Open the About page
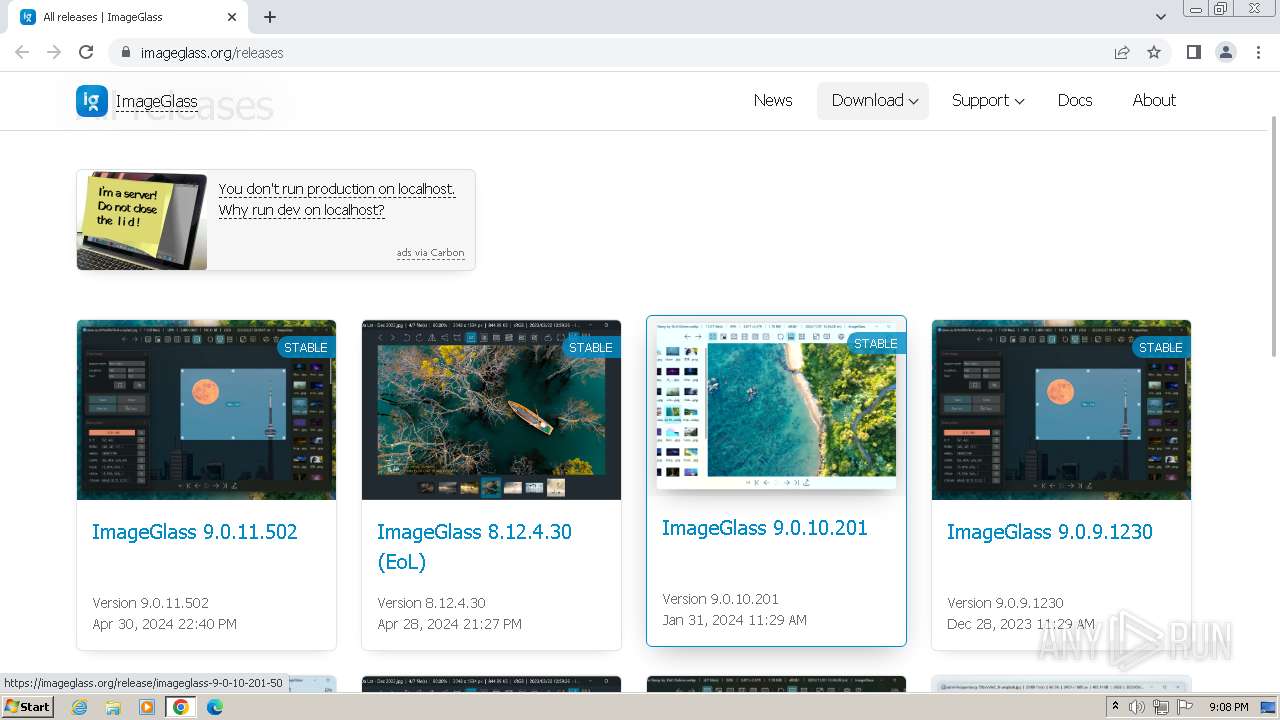Image resolution: width=1280 pixels, height=720 pixels. click(1154, 100)
